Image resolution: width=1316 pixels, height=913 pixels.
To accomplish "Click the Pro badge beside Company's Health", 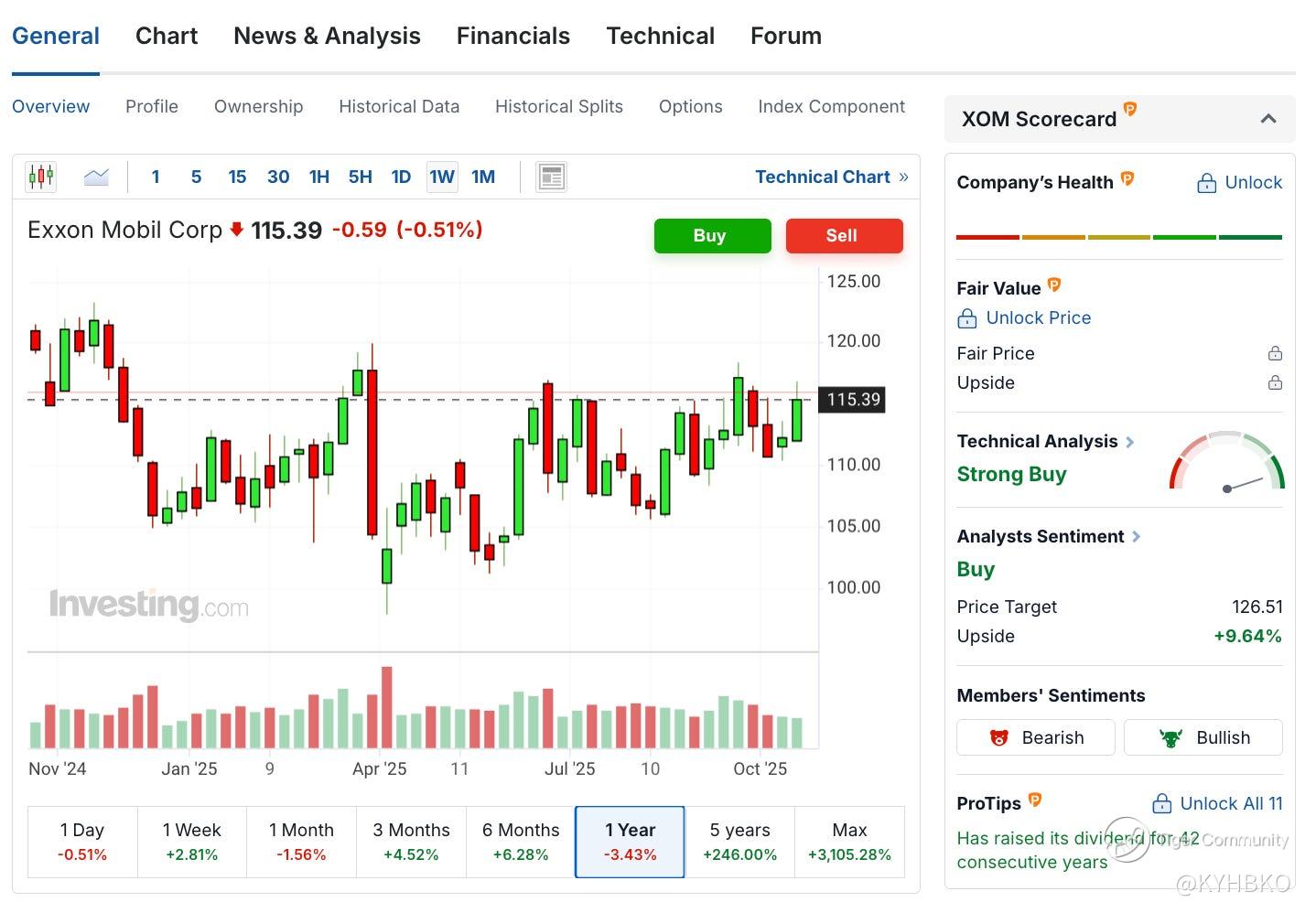I will tap(1127, 178).
